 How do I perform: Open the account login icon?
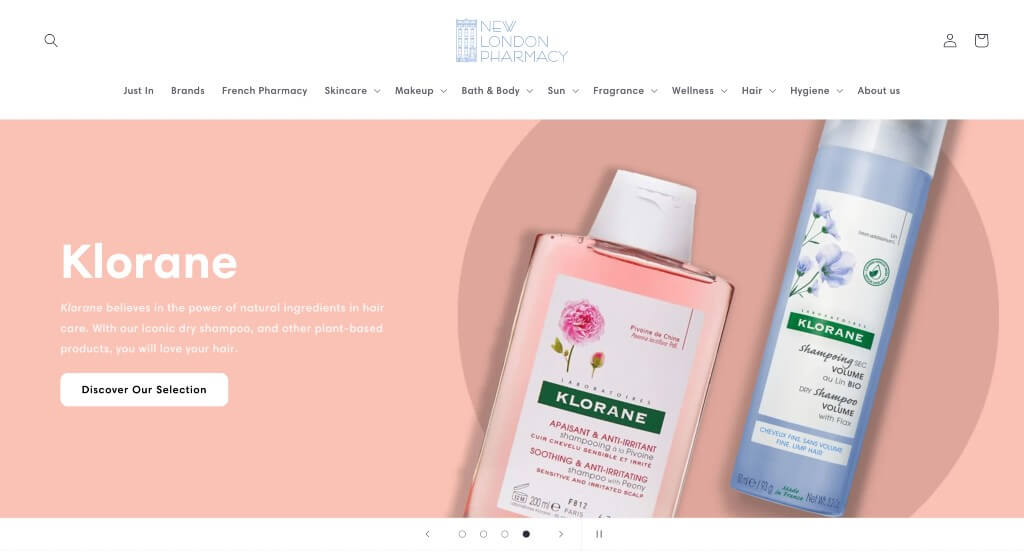coord(950,41)
